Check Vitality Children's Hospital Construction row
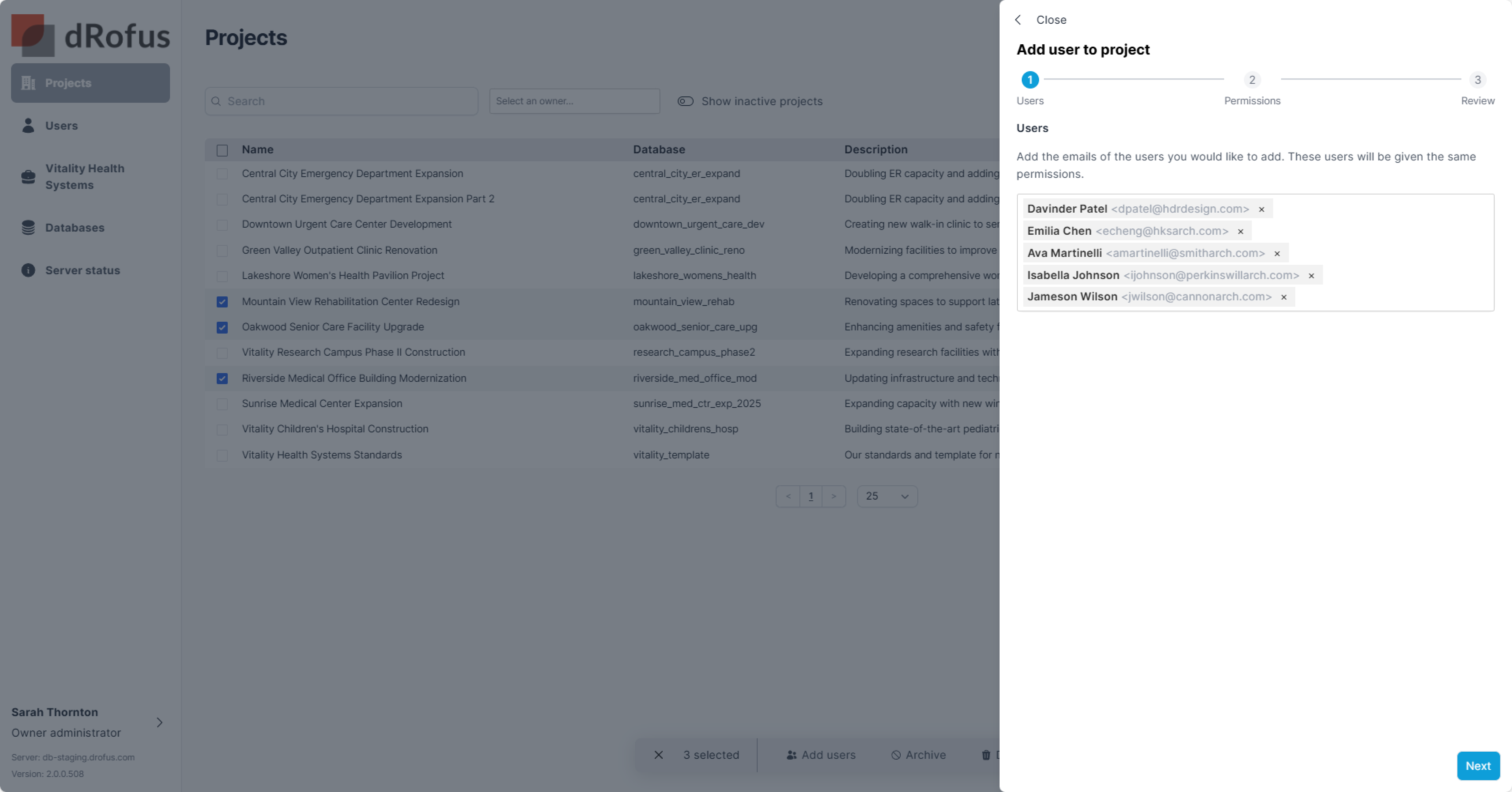The width and height of the screenshot is (1512, 792). tap(222, 430)
